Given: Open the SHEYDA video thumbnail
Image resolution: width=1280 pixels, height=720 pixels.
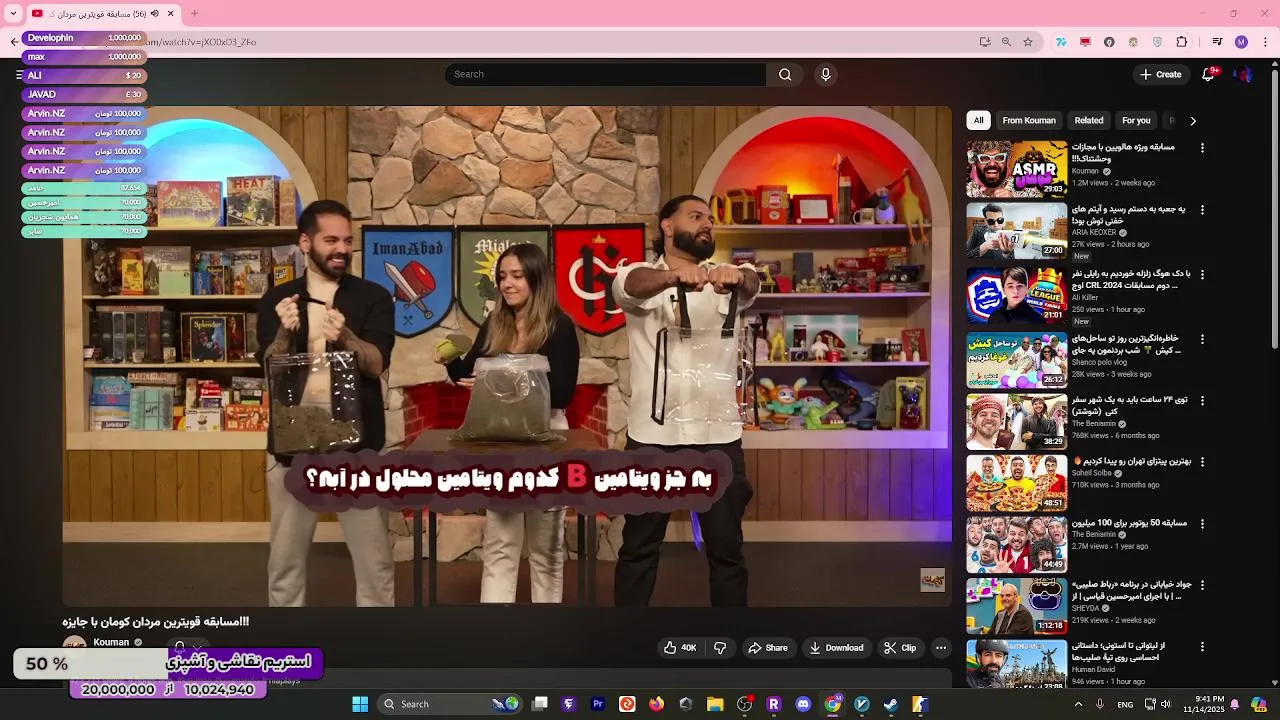Looking at the screenshot, I should point(1017,606).
